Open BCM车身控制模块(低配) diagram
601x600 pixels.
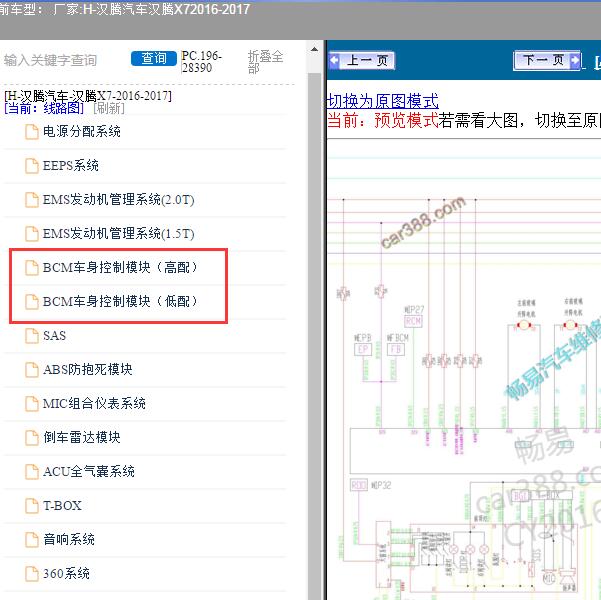[x=120, y=301]
